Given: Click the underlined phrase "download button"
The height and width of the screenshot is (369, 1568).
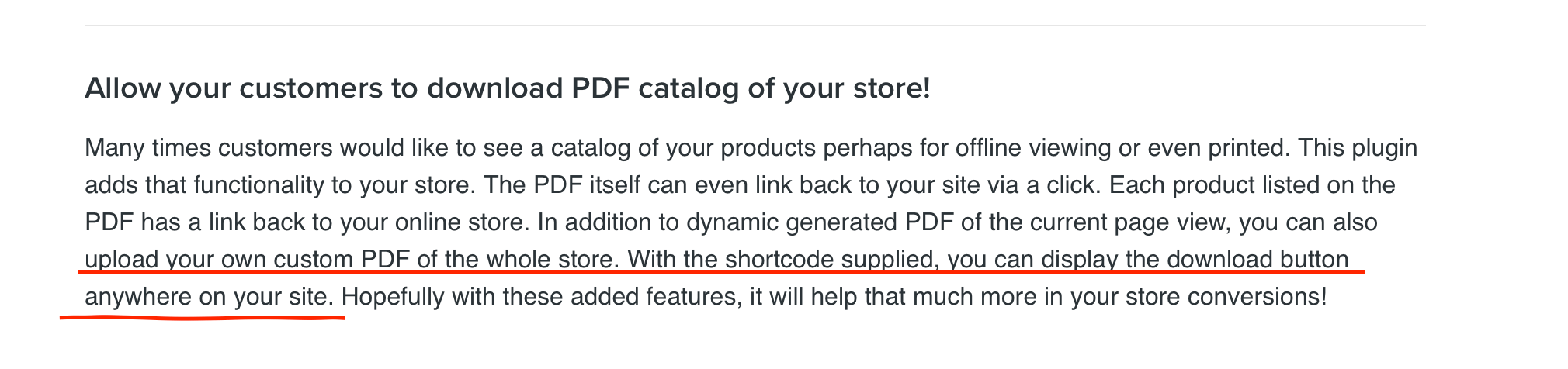Looking at the screenshot, I should (1258, 259).
